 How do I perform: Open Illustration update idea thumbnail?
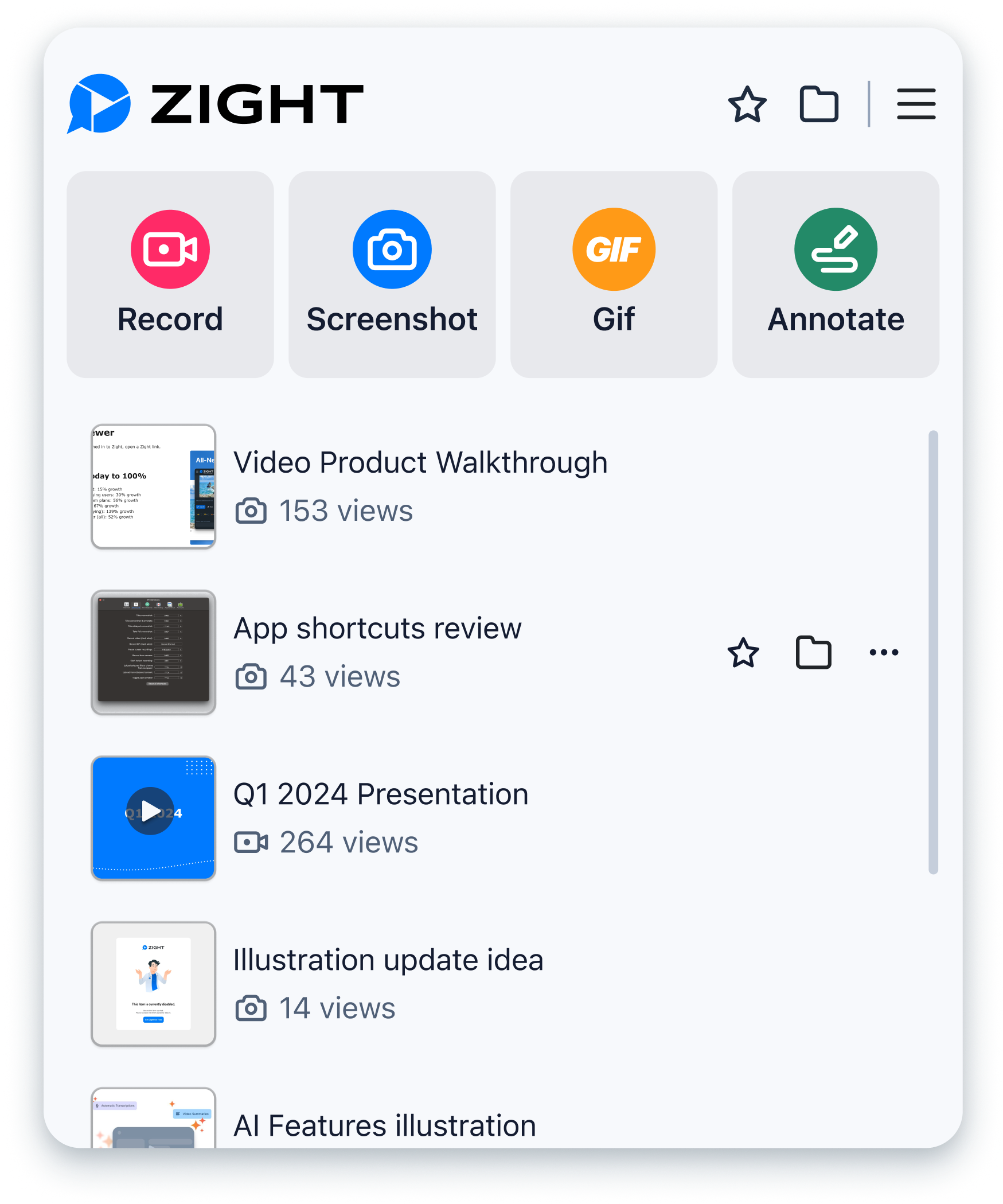point(154,984)
